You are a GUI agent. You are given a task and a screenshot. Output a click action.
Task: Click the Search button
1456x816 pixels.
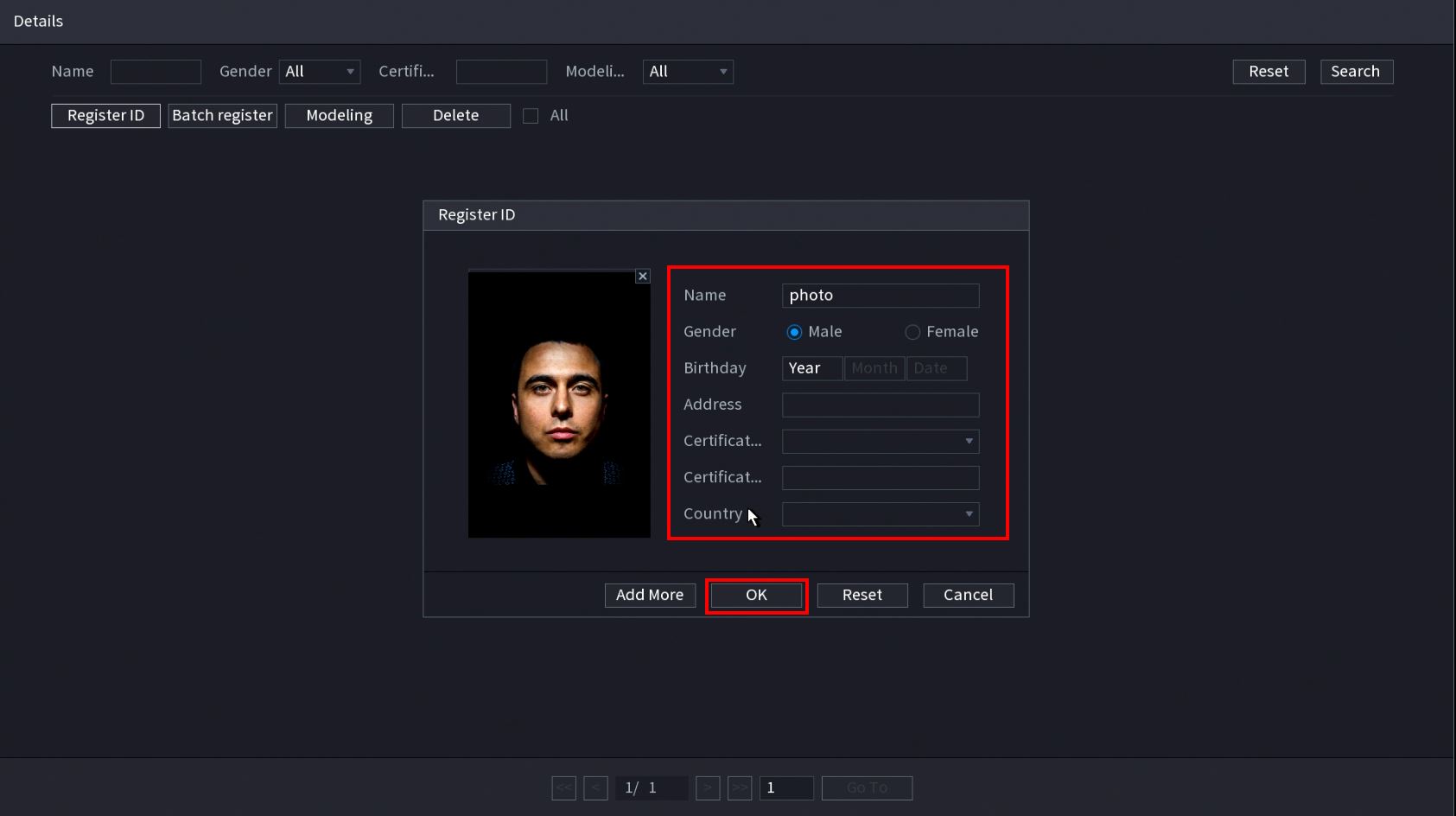(x=1355, y=72)
